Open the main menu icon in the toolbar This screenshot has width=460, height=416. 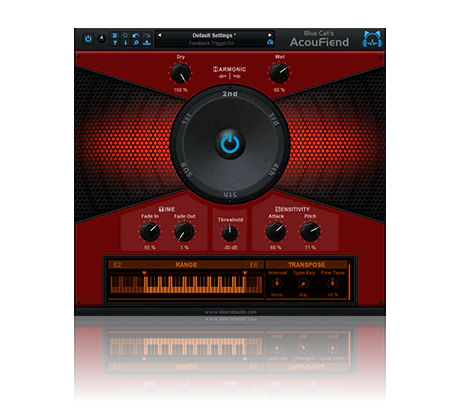pos(115,35)
